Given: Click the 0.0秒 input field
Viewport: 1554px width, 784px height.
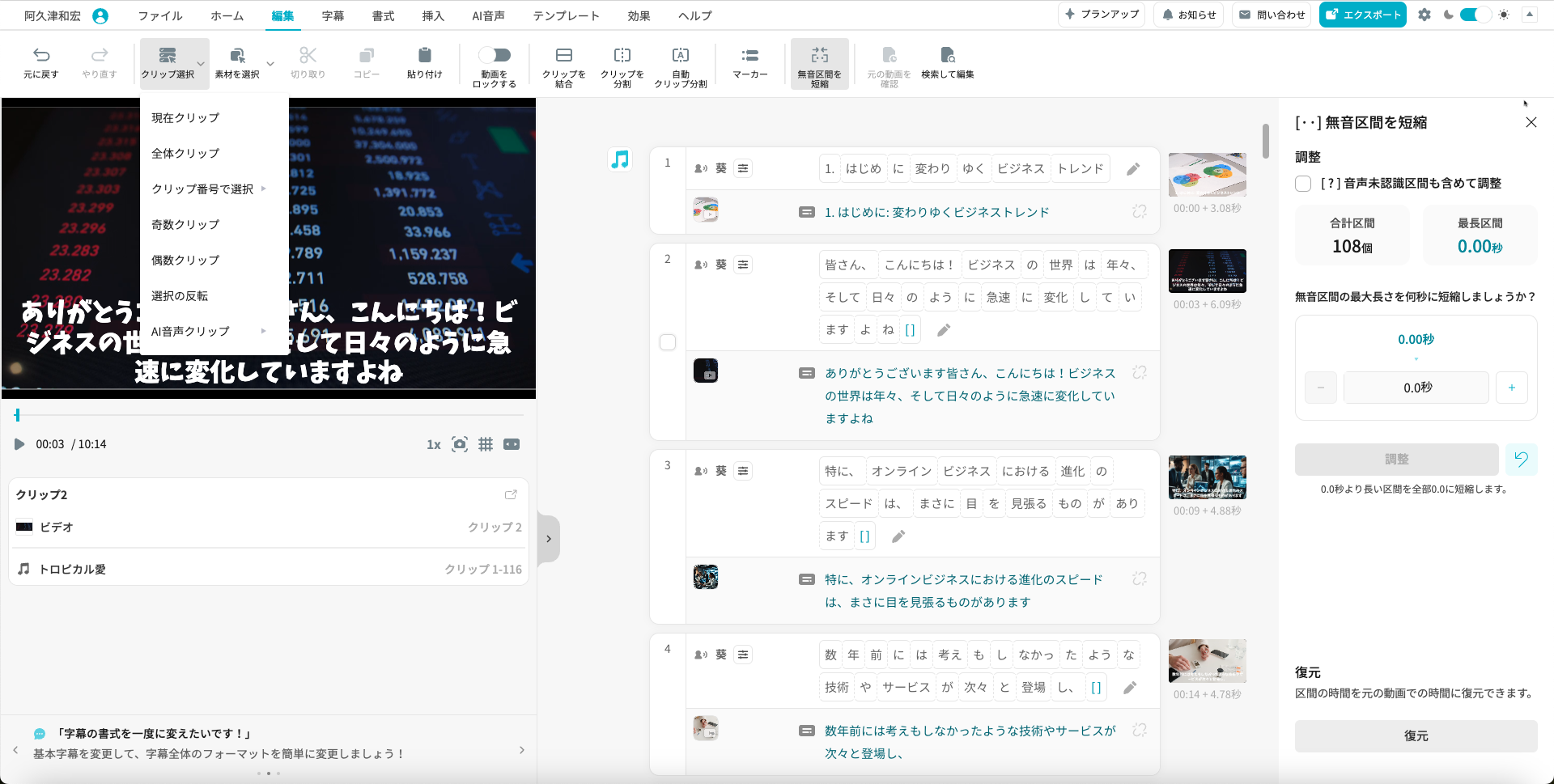Looking at the screenshot, I should [x=1416, y=388].
